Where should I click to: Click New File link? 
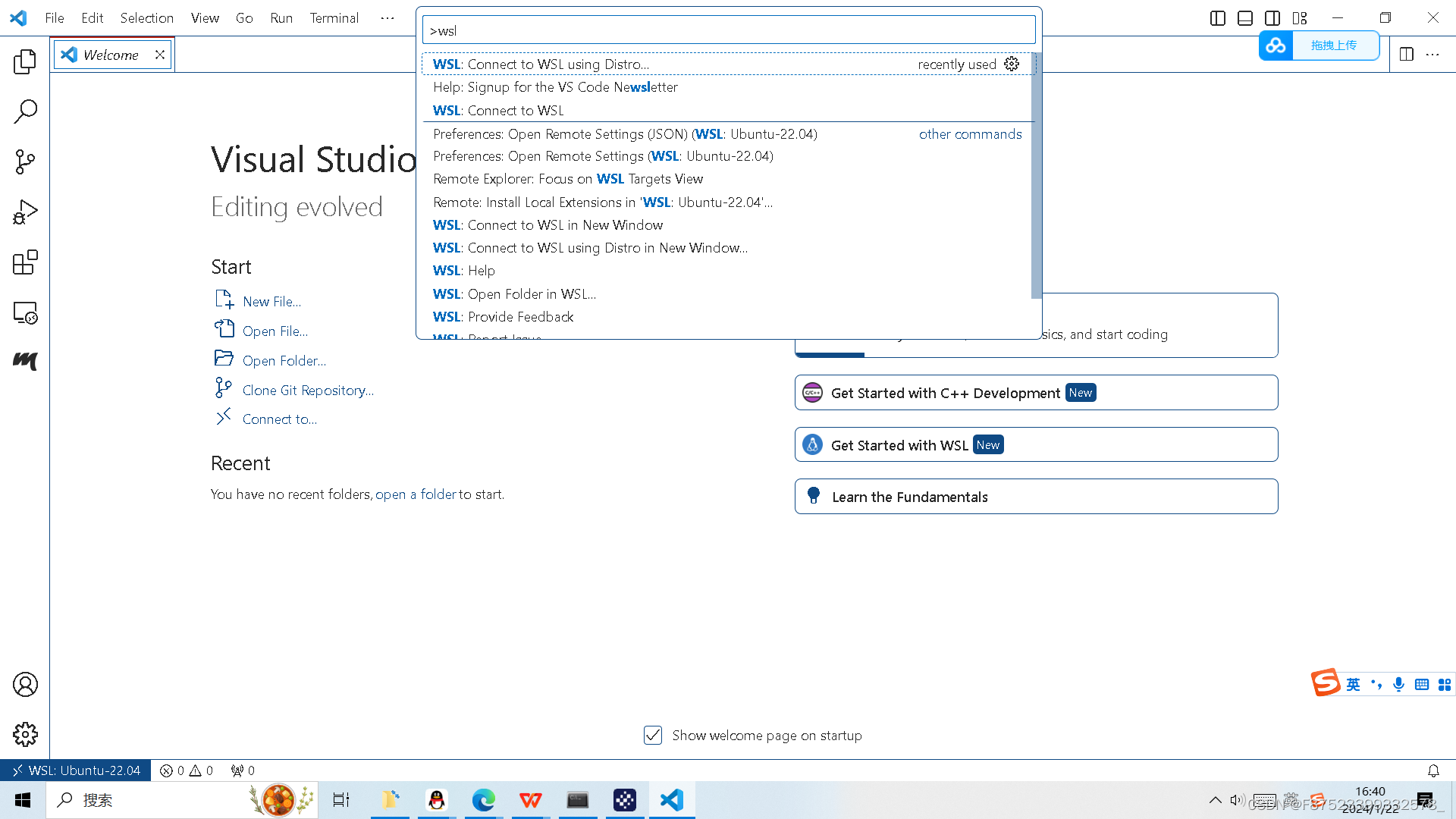click(x=271, y=301)
